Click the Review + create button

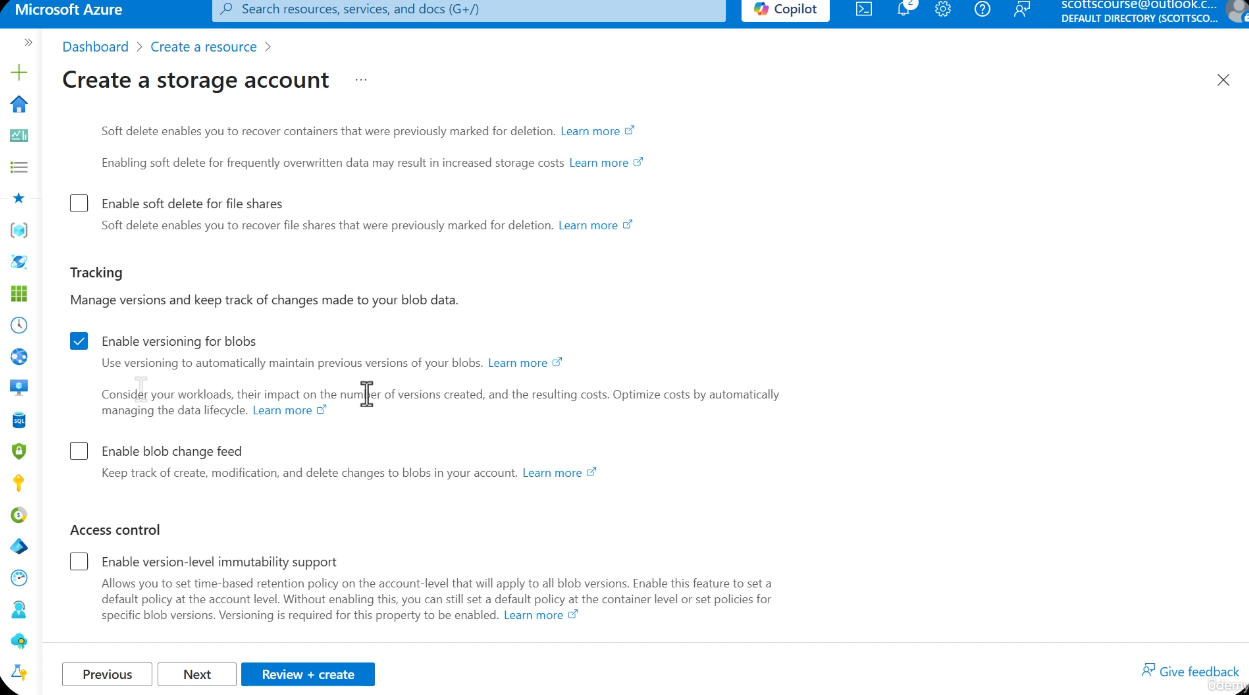[307, 674]
